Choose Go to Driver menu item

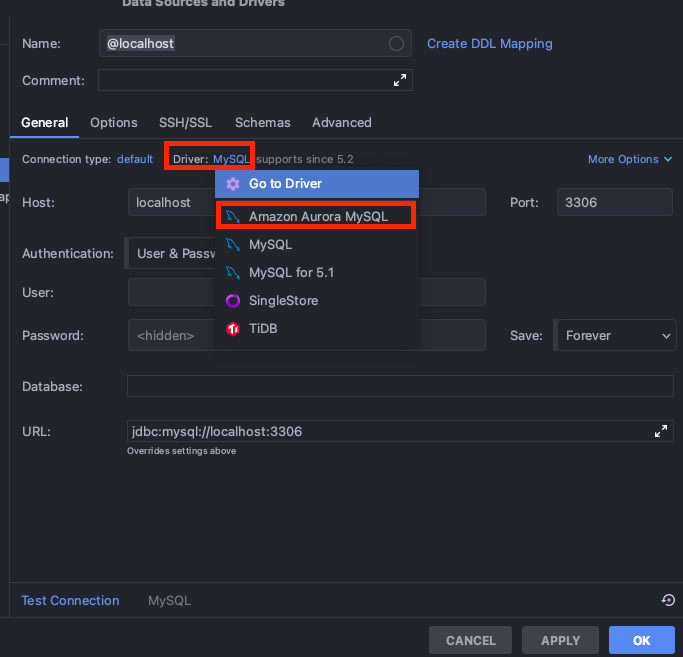click(x=317, y=184)
